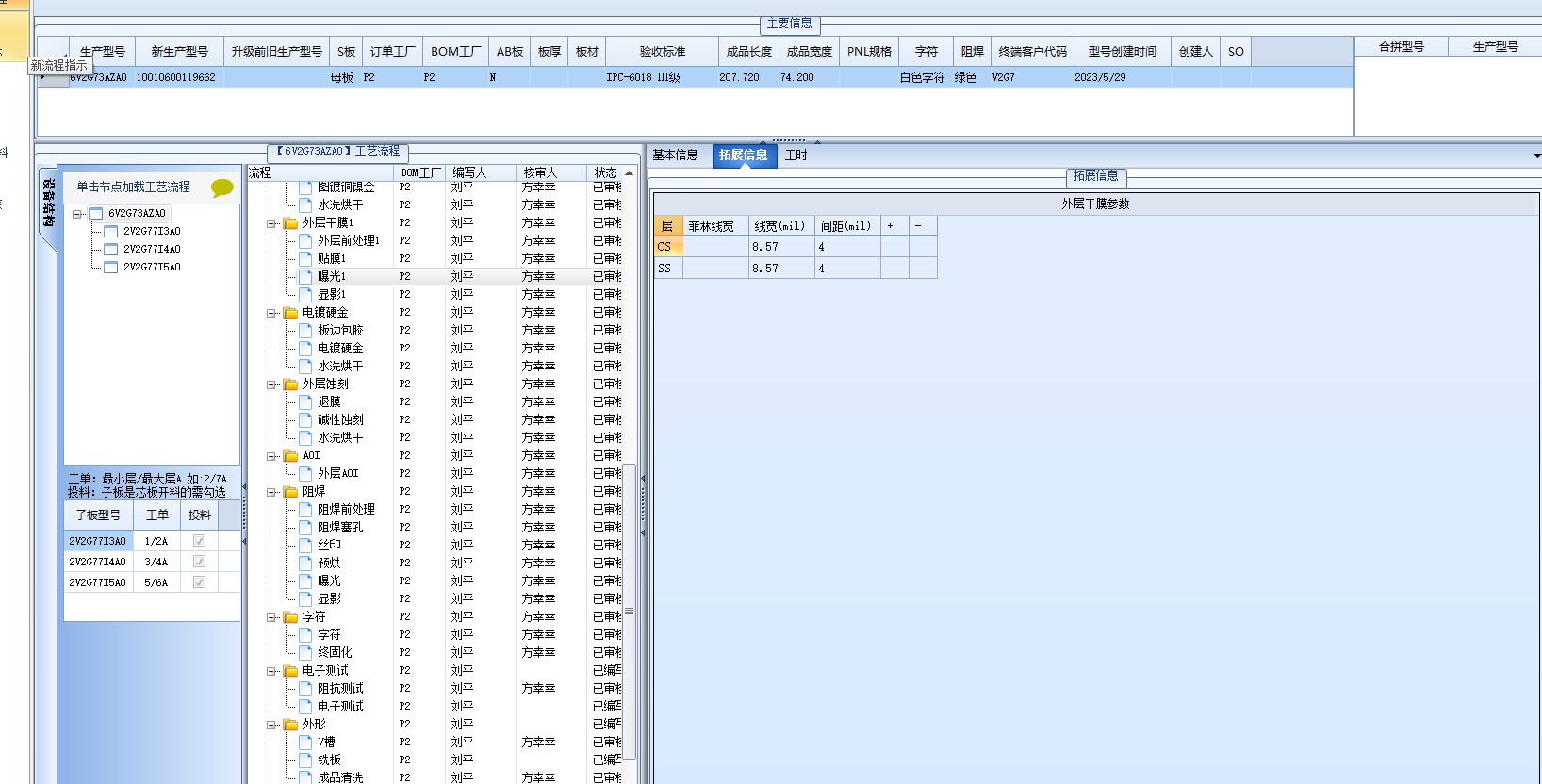Viewport: 1542px width, 784px height.
Task: Collapse the 字符 process group
Action: [x=271, y=617]
